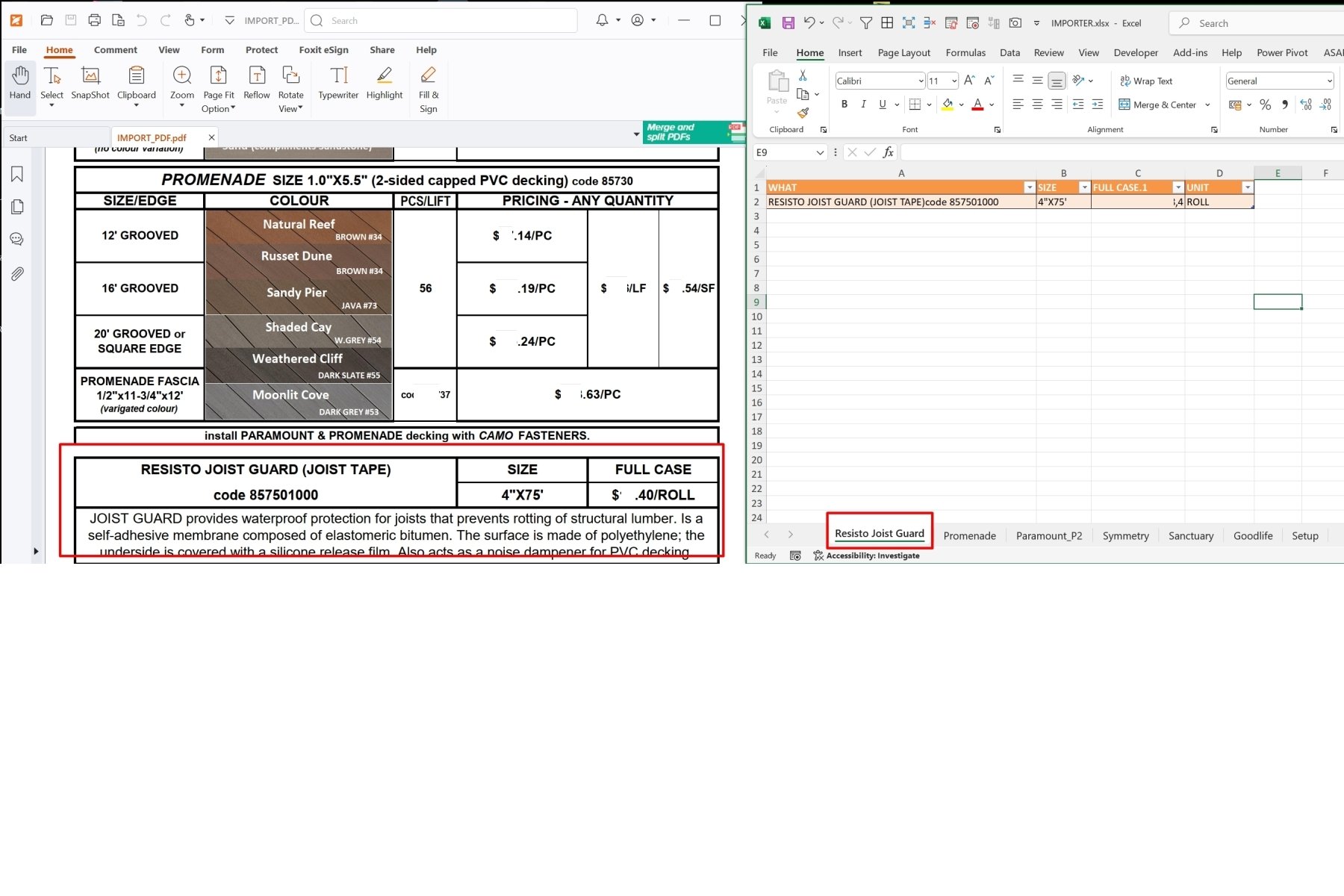
Task: Click the Foxit Search field
Action: tap(441, 20)
